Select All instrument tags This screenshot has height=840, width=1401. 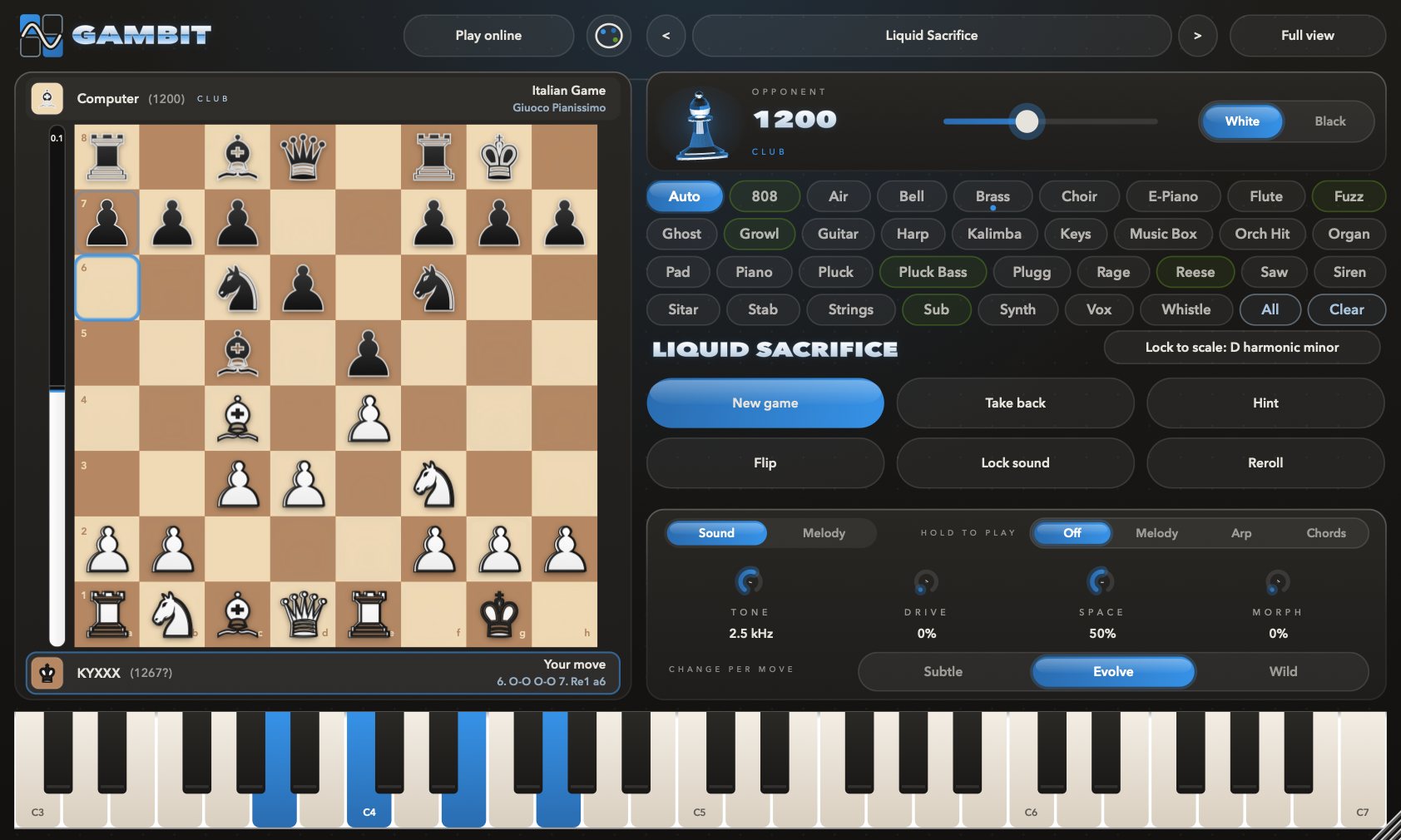(1270, 309)
